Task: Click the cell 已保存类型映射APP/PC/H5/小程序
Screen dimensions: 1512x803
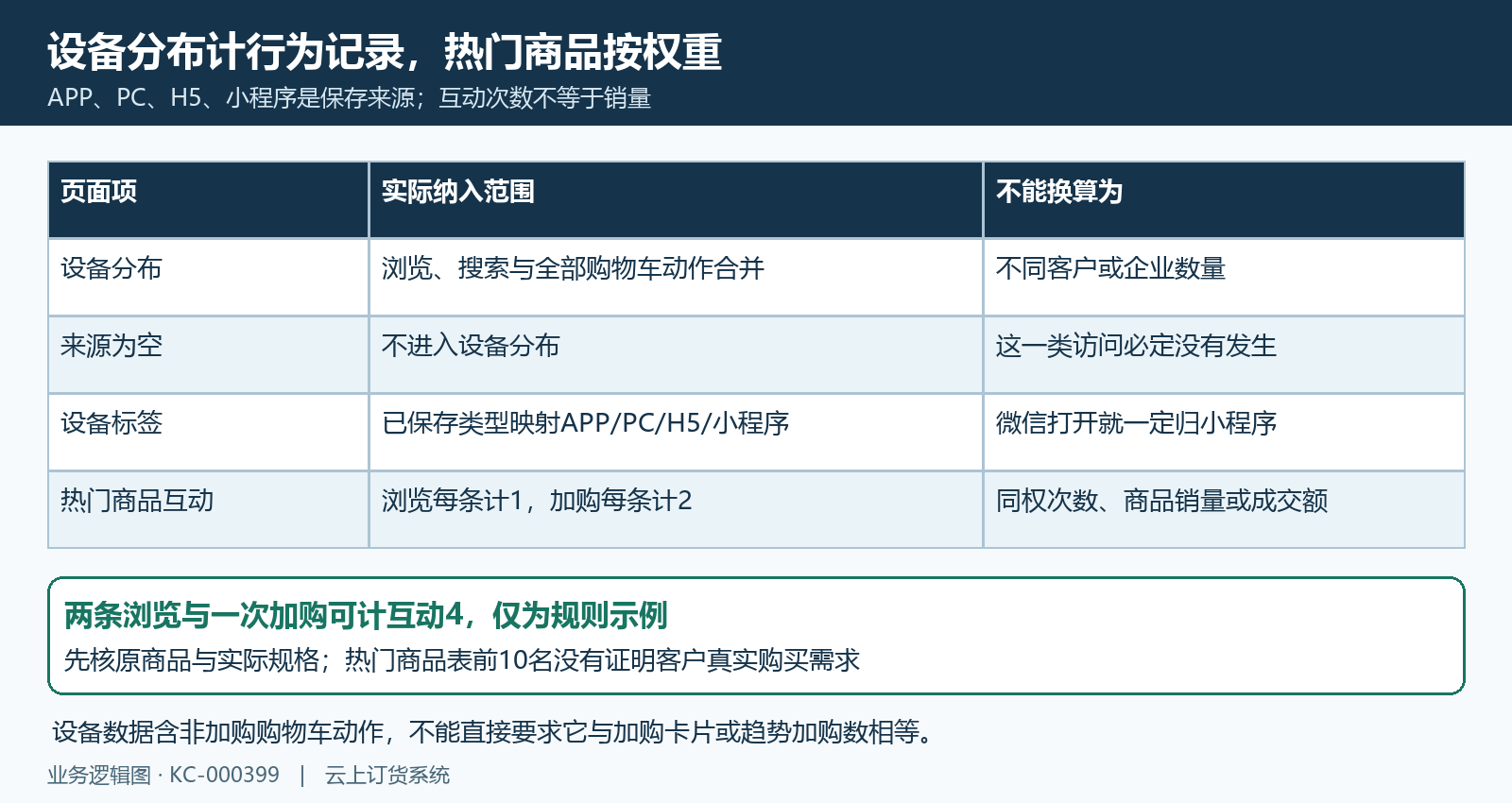Action: (x=676, y=432)
